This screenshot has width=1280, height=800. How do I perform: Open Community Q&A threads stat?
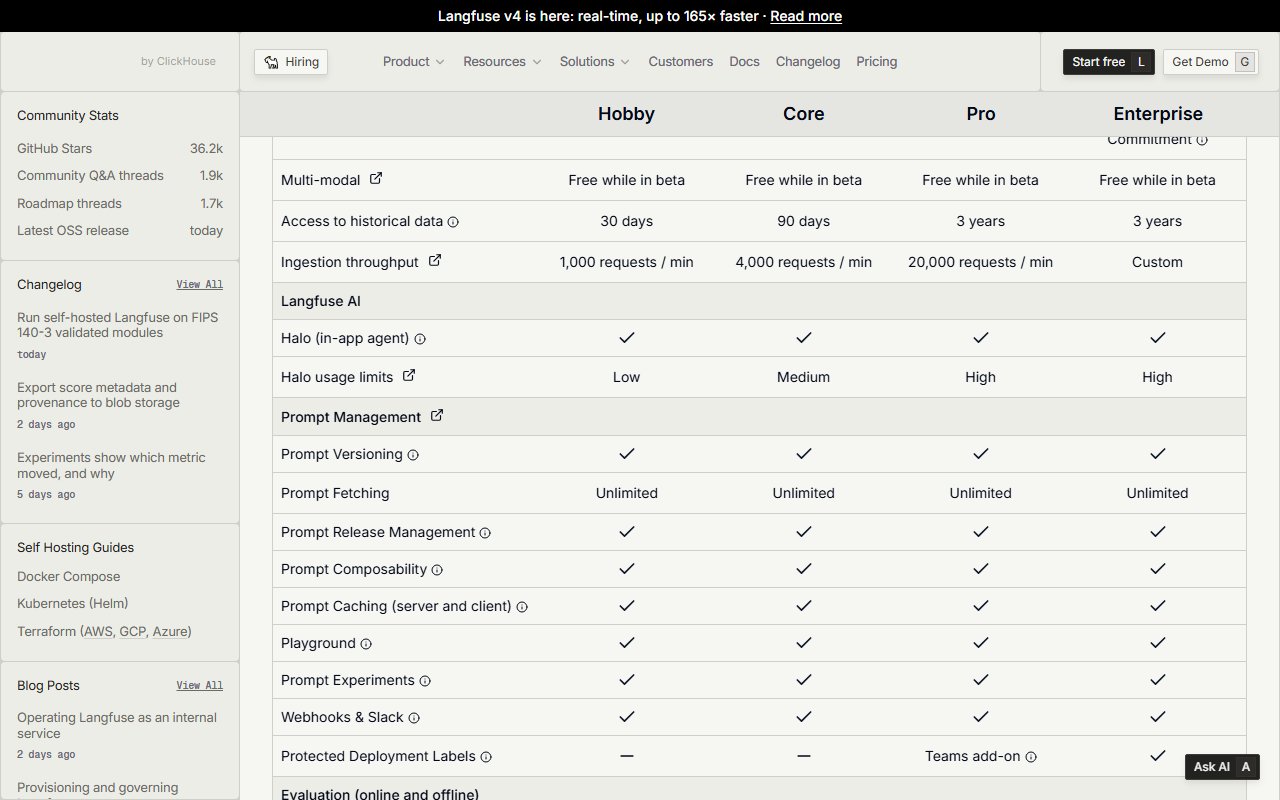(120, 176)
